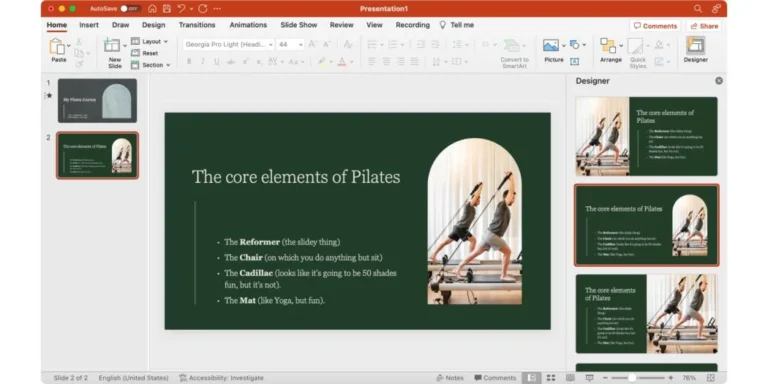Click the Paste clipboard icon
This screenshot has height=384, width=768.
click(57, 47)
